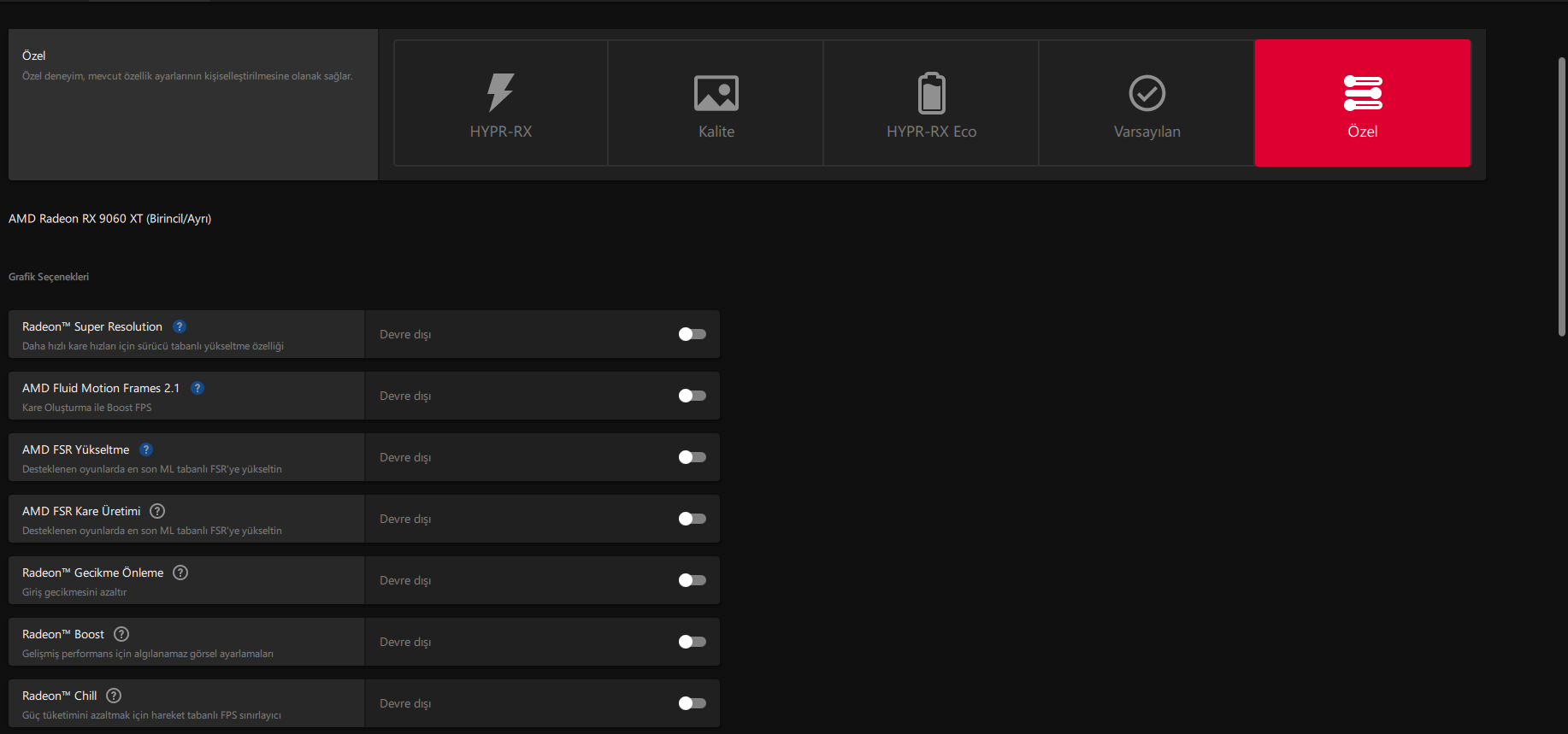Viewport: 1568px width, 734px height.
Task: Click the Radeon Boost help icon
Action: coord(121,634)
